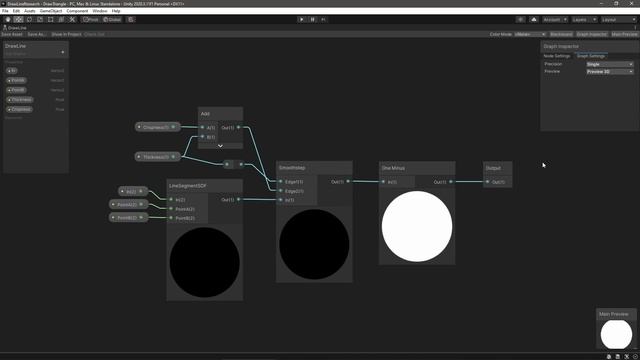Select the Thickness property in Blackboard
Image resolution: width=640 pixels, height=360 pixels.
20,100
